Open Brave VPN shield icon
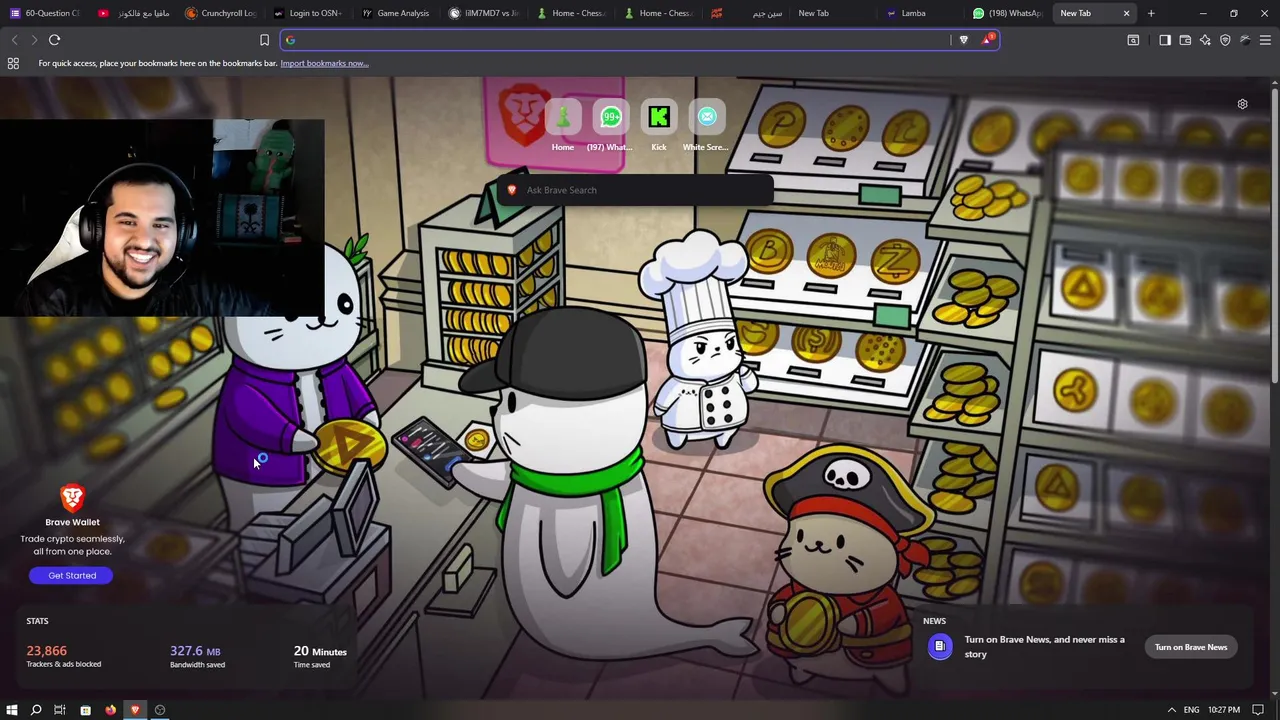Image resolution: width=1280 pixels, height=720 pixels. point(1225,40)
